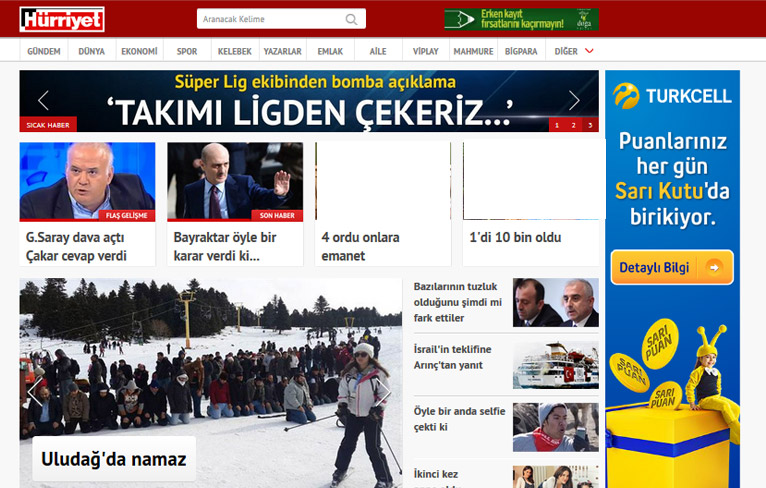Read 'Bayraktar öyle bir karar verdi ki...'
Viewport: 766px width, 488px height.
(225, 247)
